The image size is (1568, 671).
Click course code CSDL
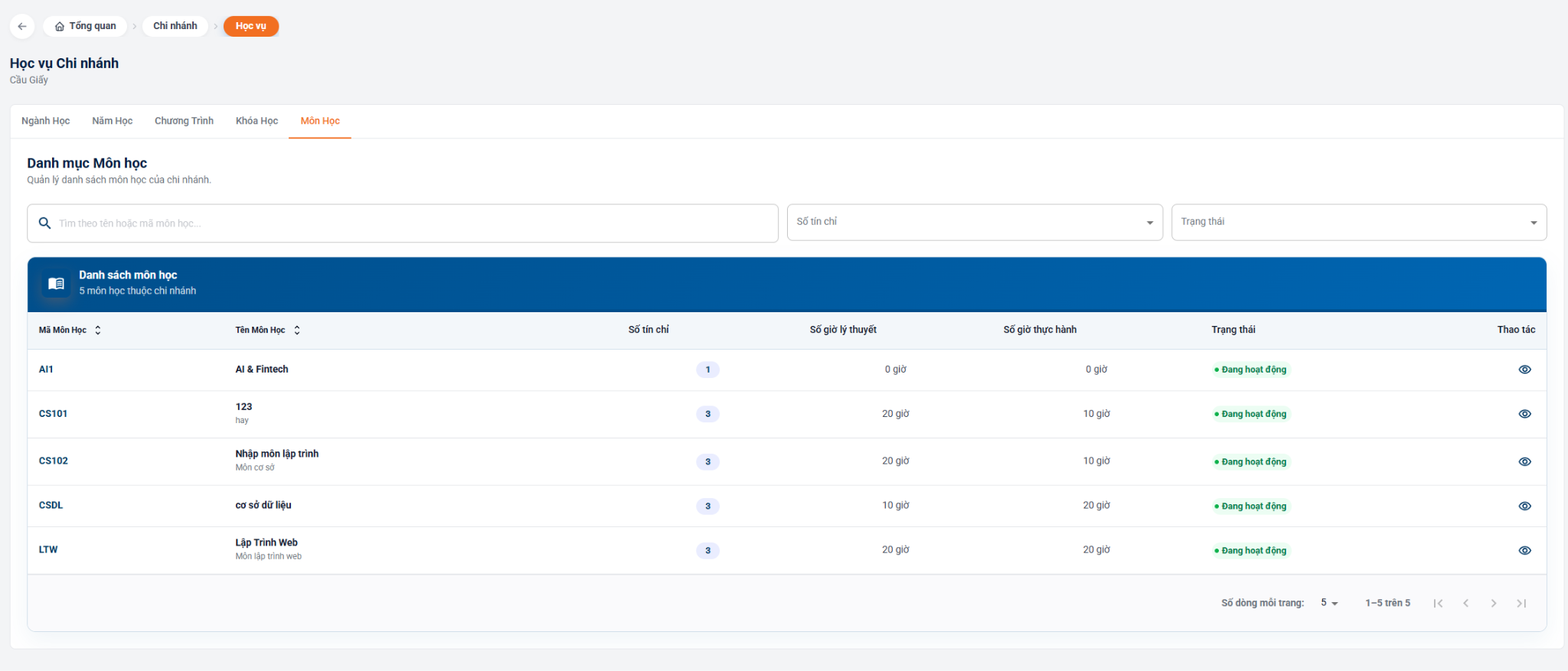(x=51, y=506)
